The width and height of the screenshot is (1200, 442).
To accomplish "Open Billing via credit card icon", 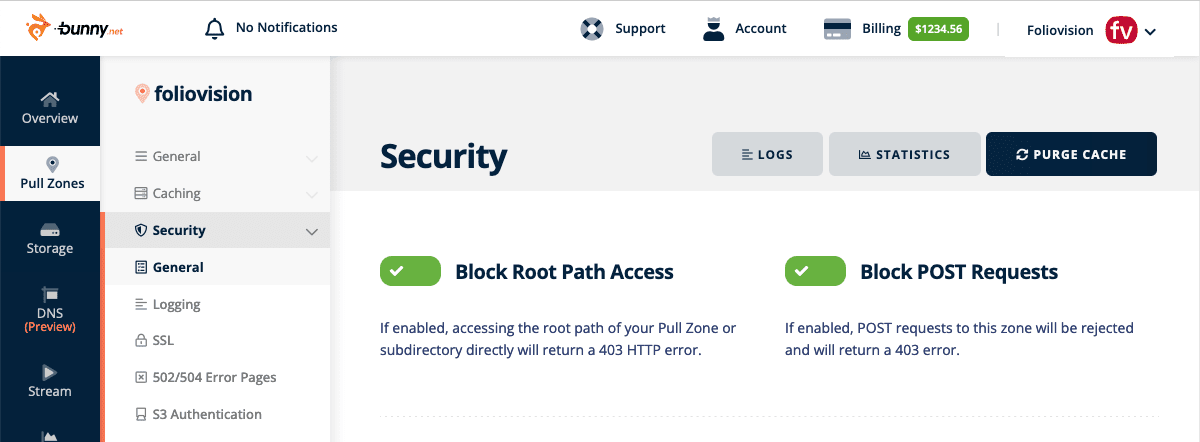I will [x=837, y=29].
